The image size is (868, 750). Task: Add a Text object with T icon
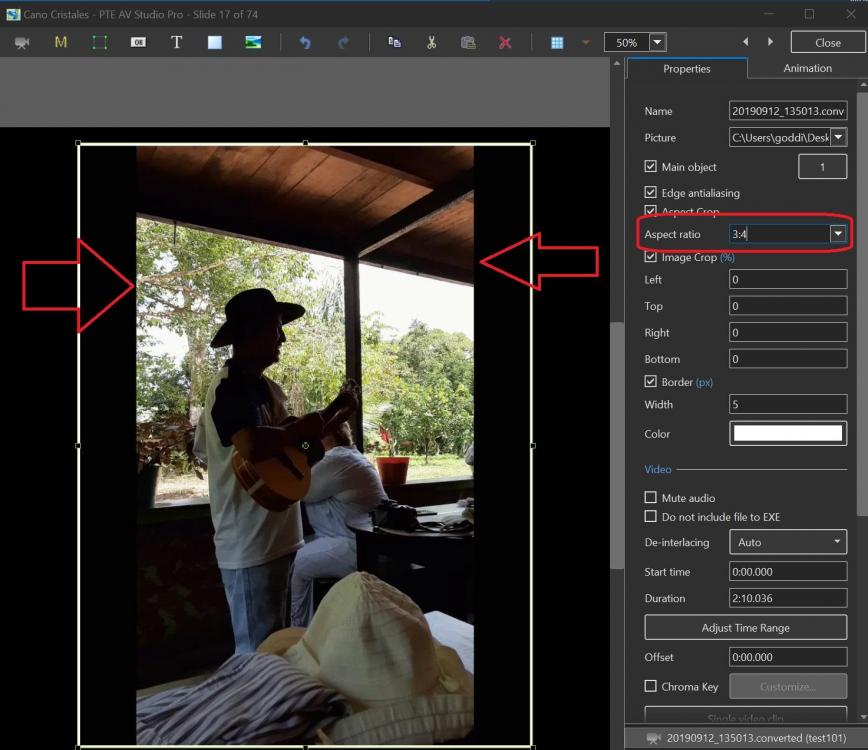[176, 43]
